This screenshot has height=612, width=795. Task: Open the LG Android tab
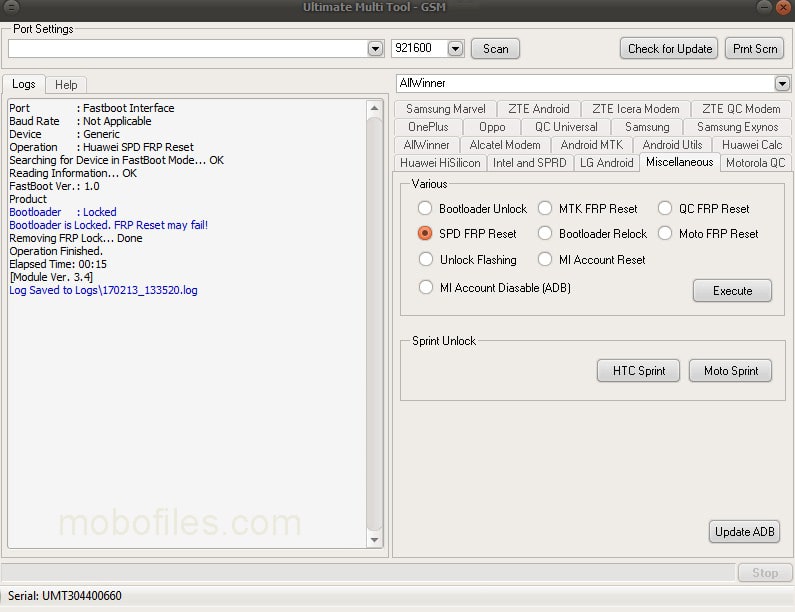coord(606,163)
